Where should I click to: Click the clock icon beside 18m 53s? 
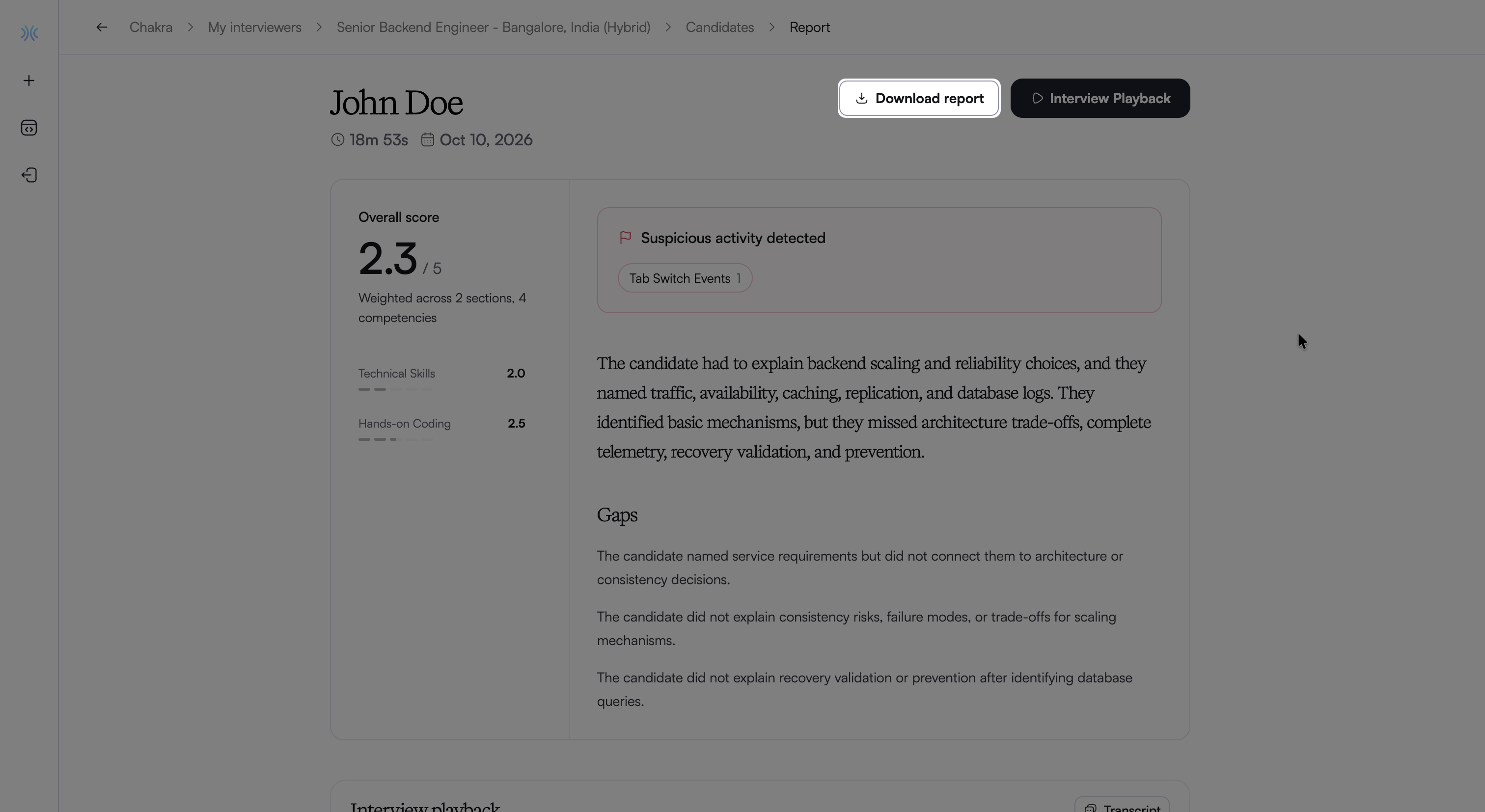(338, 140)
